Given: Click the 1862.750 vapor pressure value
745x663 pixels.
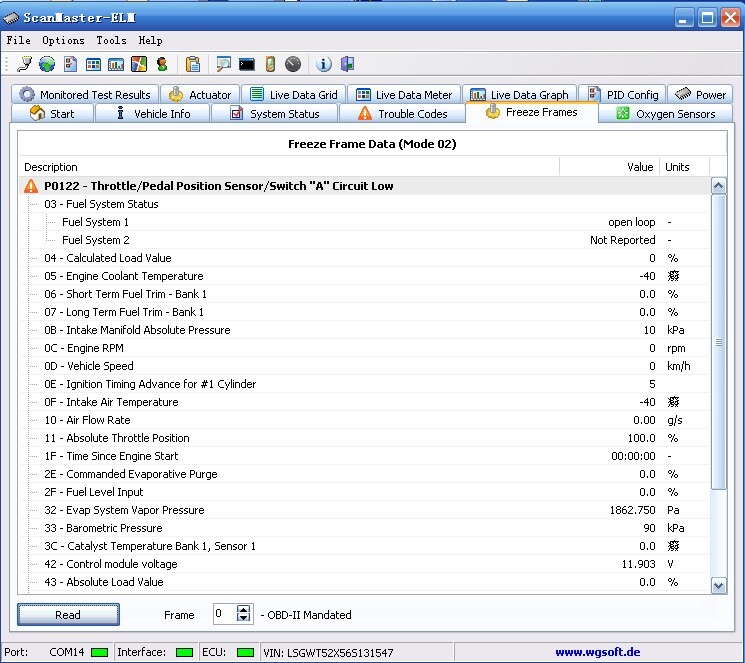Looking at the screenshot, I should click(x=632, y=510).
